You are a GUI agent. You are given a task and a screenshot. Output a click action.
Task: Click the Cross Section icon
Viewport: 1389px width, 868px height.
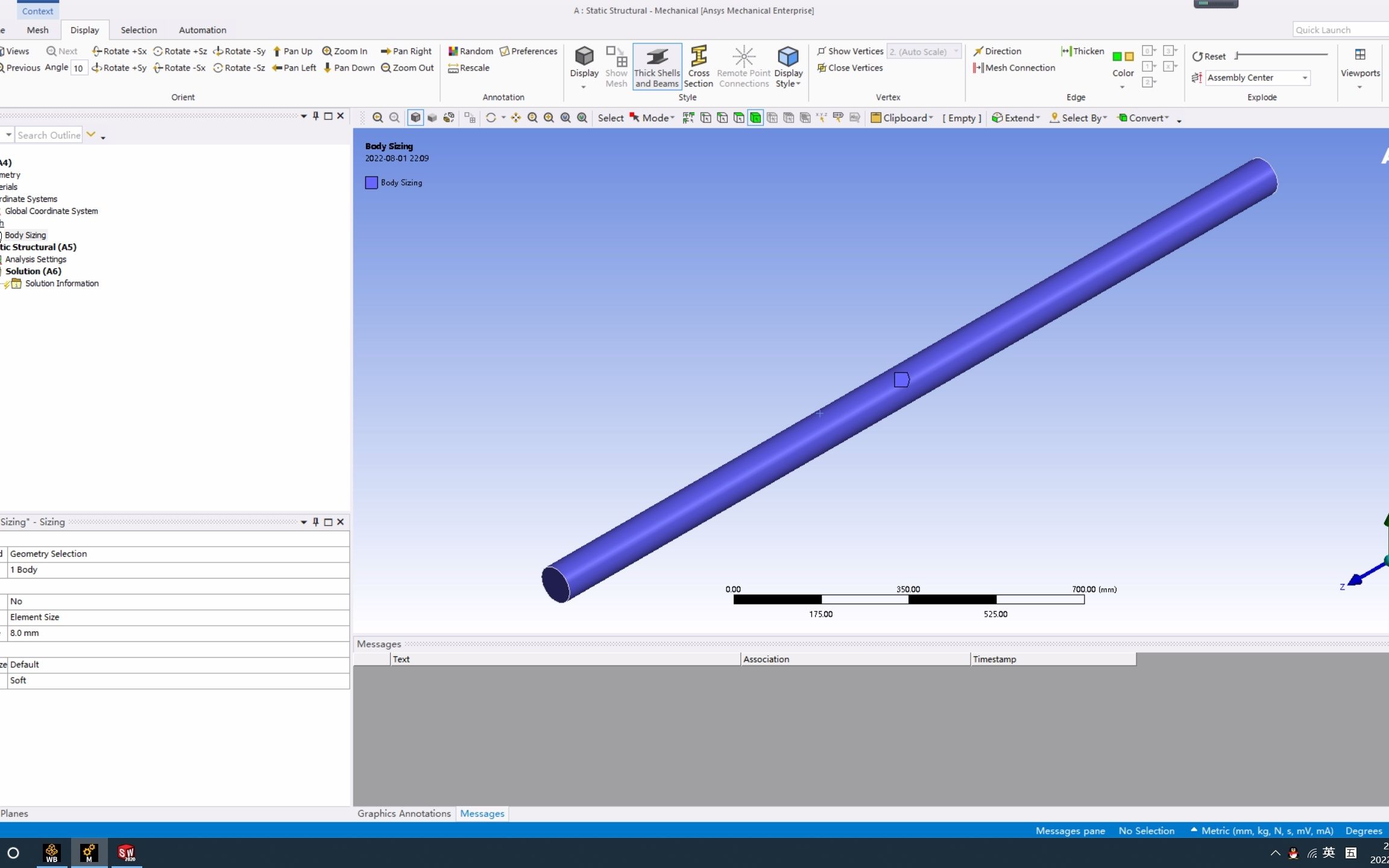click(698, 66)
